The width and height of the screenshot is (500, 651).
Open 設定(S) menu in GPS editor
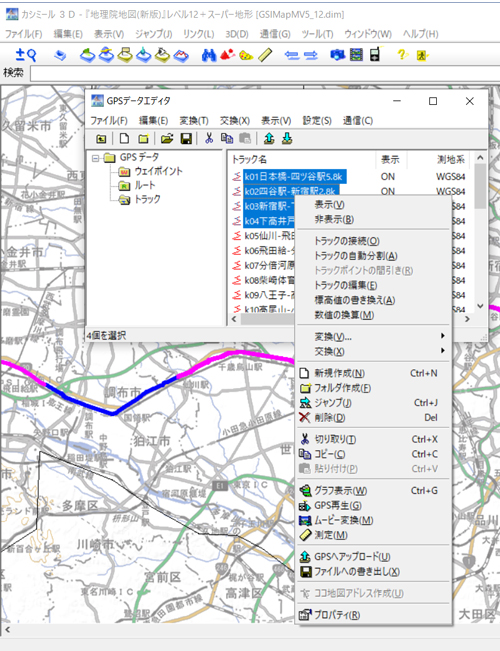[317, 120]
